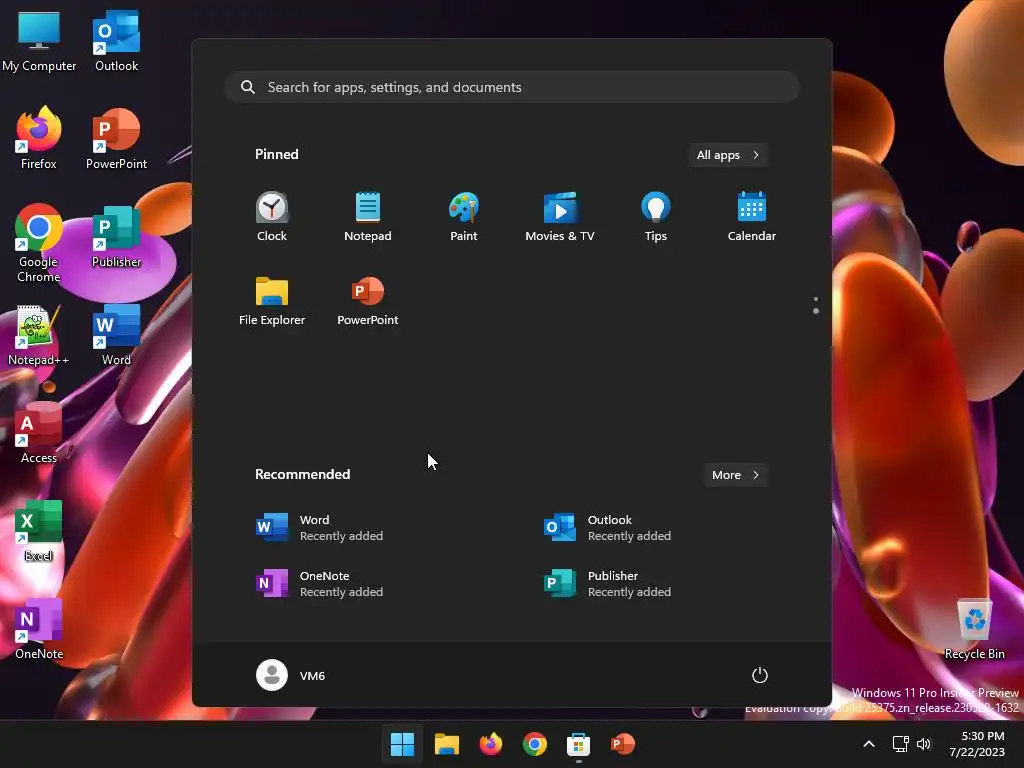Select the Notepad++ desktop shortcut
Viewport: 1024px width, 768px height.
click(x=39, y=334)
